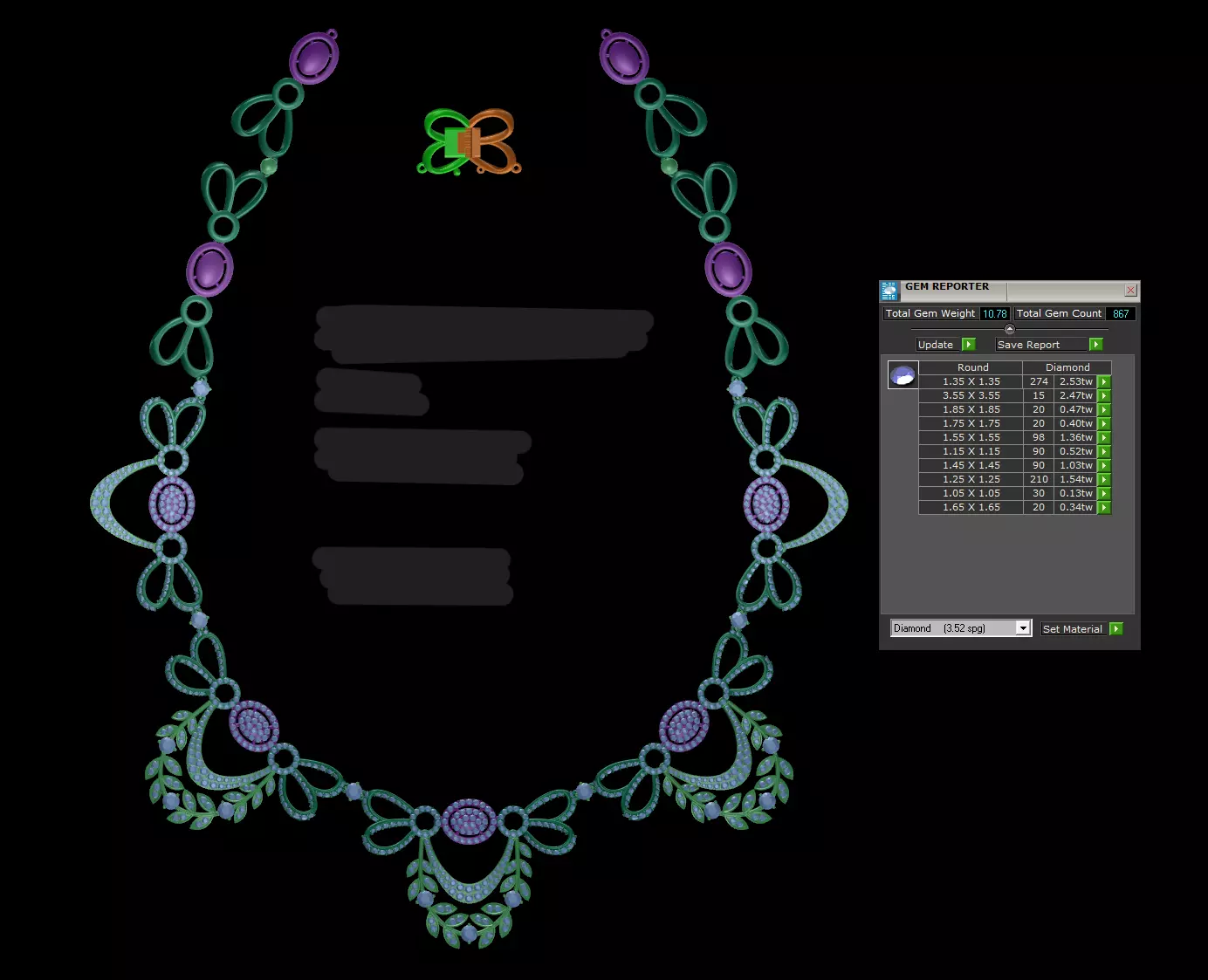Click the Total Gem Weight value 10.78
Viewport: 1208px width, 980px height.
995,314
